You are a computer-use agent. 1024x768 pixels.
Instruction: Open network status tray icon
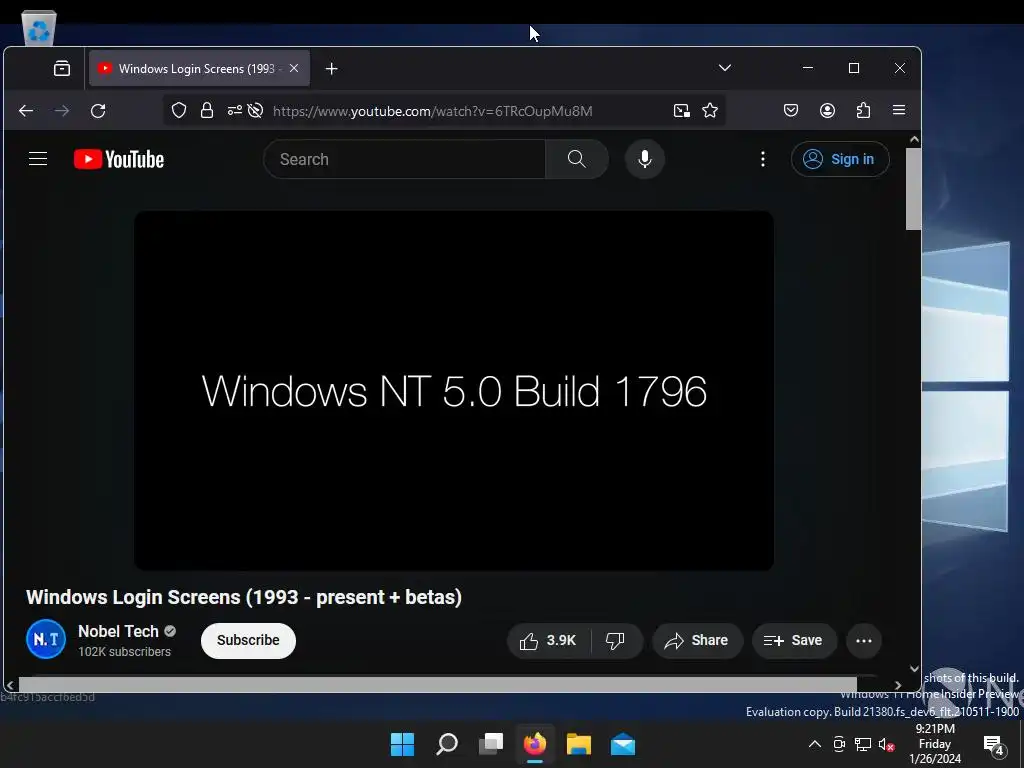click(863, 744)
